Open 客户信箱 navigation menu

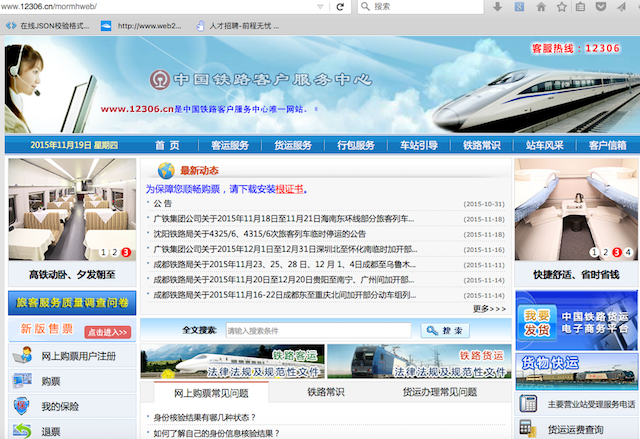pyautogui.click(x=607, y=145)
